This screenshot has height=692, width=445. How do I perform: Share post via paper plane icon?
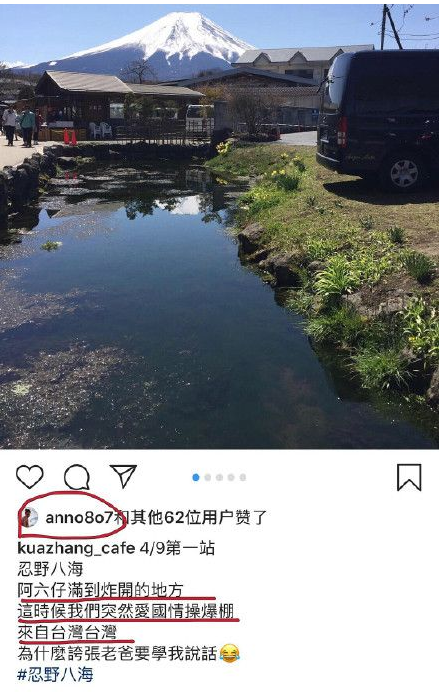[123, 476]
